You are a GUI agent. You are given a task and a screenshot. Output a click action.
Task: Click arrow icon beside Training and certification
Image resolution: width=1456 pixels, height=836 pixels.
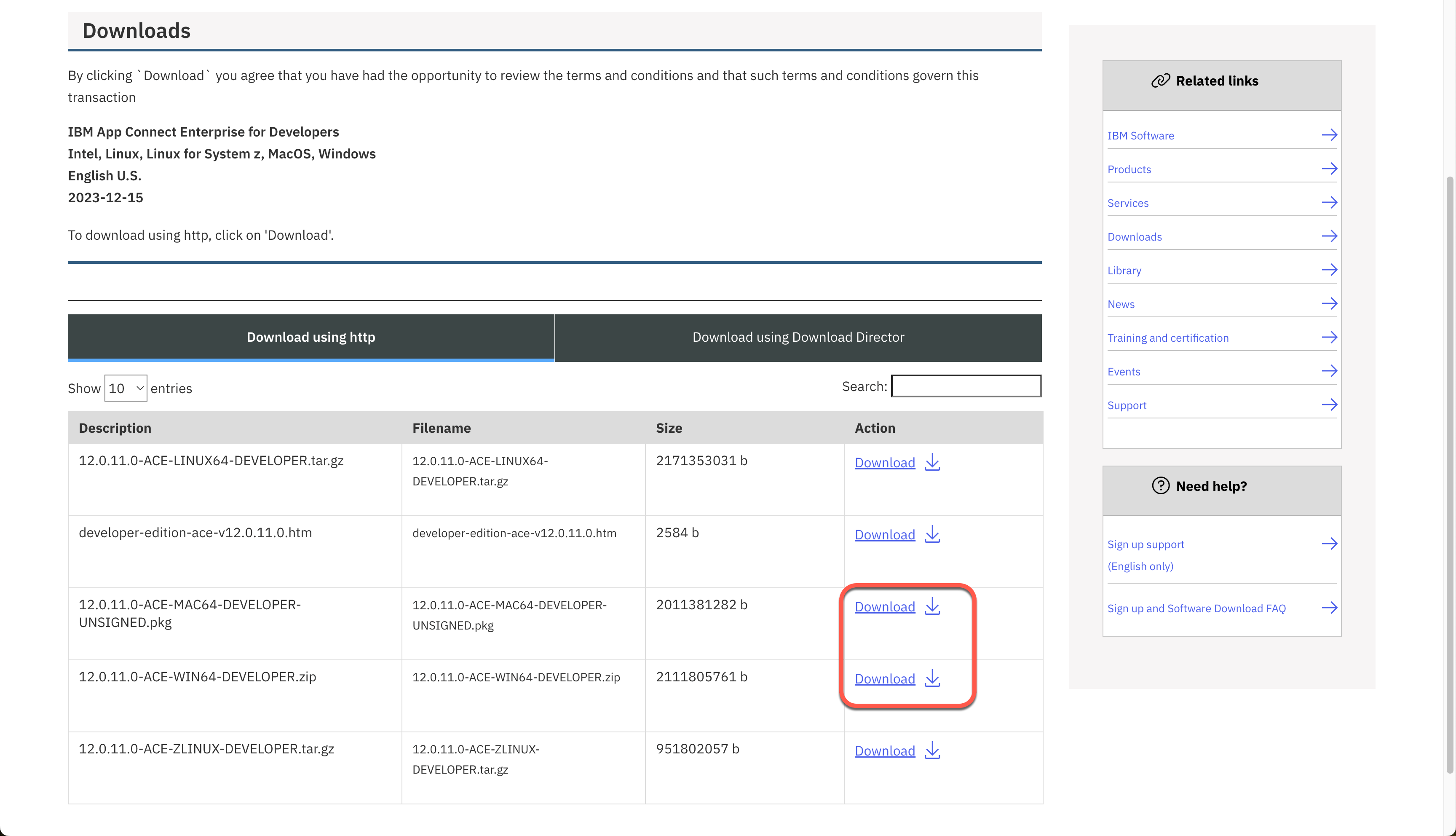coord(1329,337)
